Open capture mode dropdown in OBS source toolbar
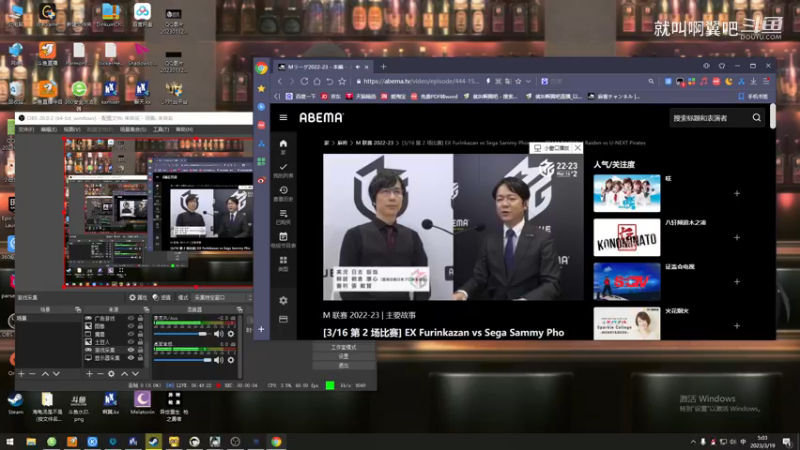Screen dimensions: 800x450 [221, 297]
